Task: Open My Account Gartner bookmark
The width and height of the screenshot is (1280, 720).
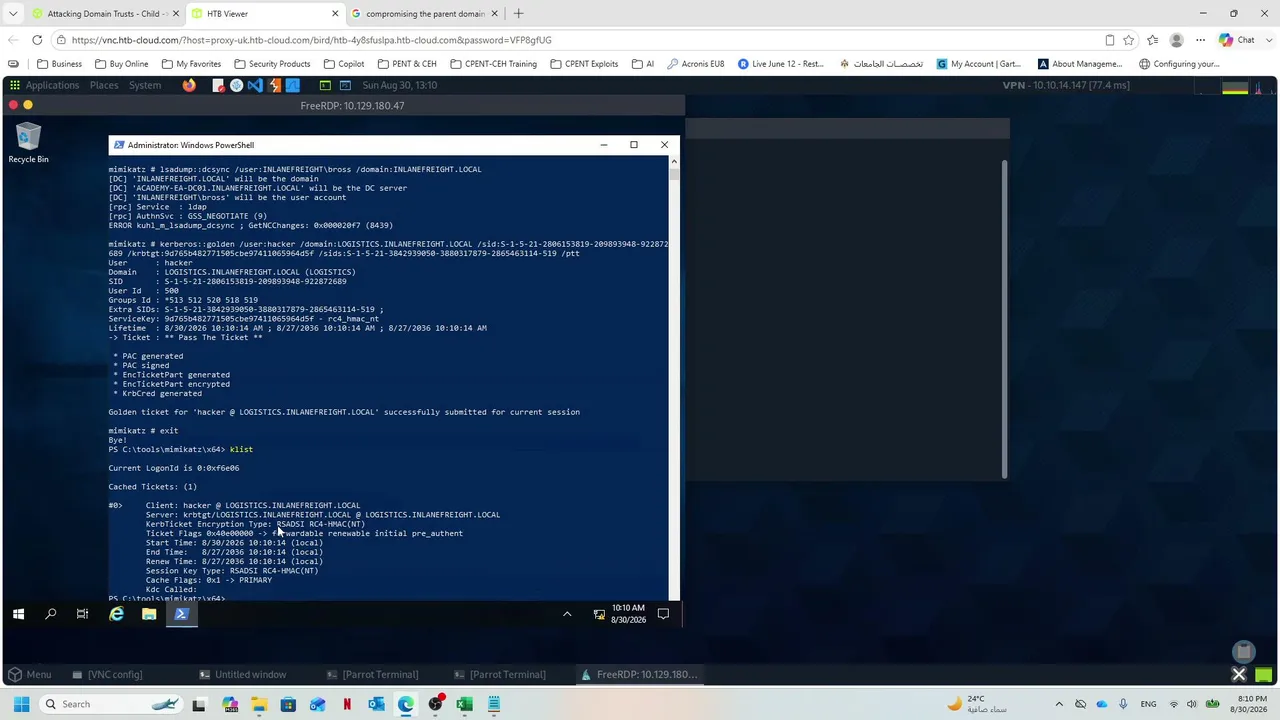Action: pos(980,64)
